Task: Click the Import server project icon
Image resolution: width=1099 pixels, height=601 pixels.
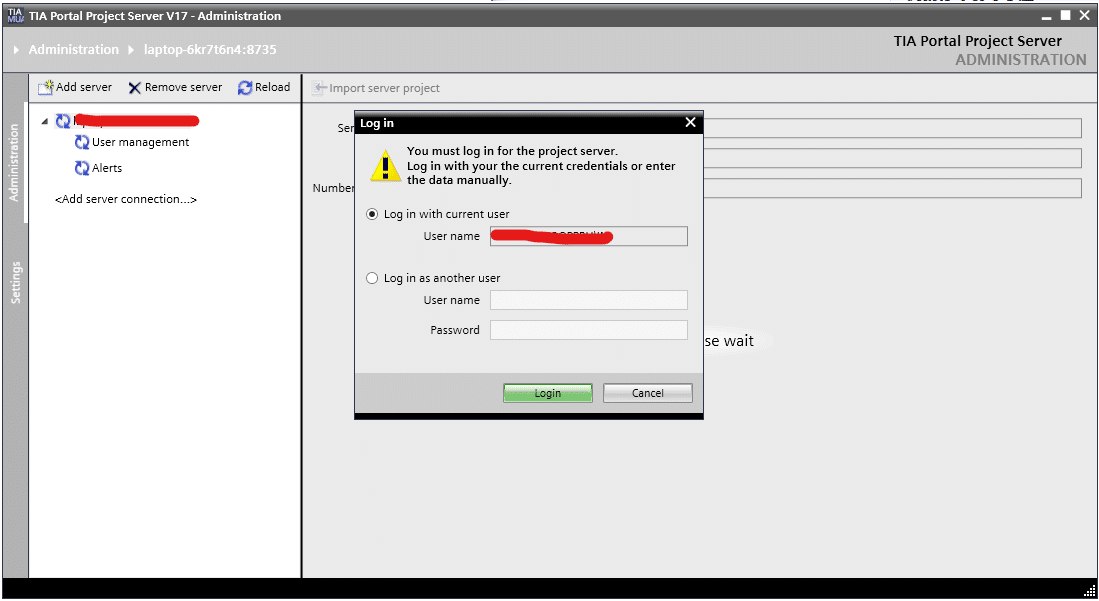Action: (x=320, y=88)
